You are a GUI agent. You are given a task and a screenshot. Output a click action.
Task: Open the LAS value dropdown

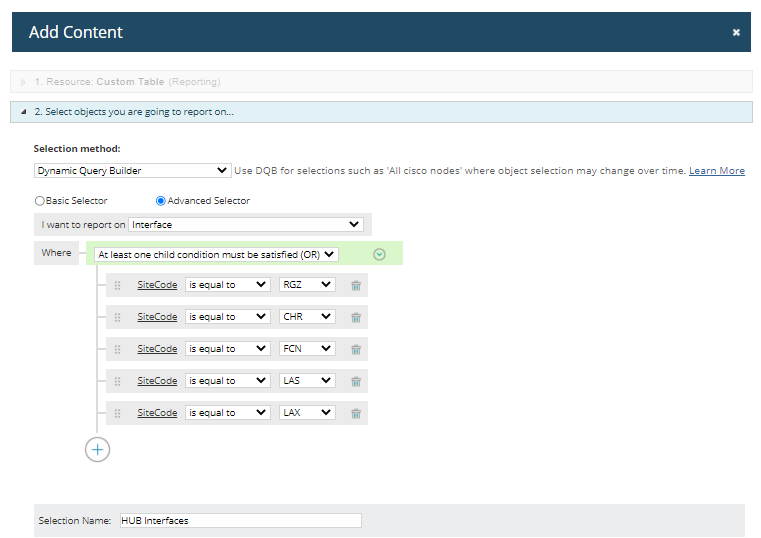307,381
